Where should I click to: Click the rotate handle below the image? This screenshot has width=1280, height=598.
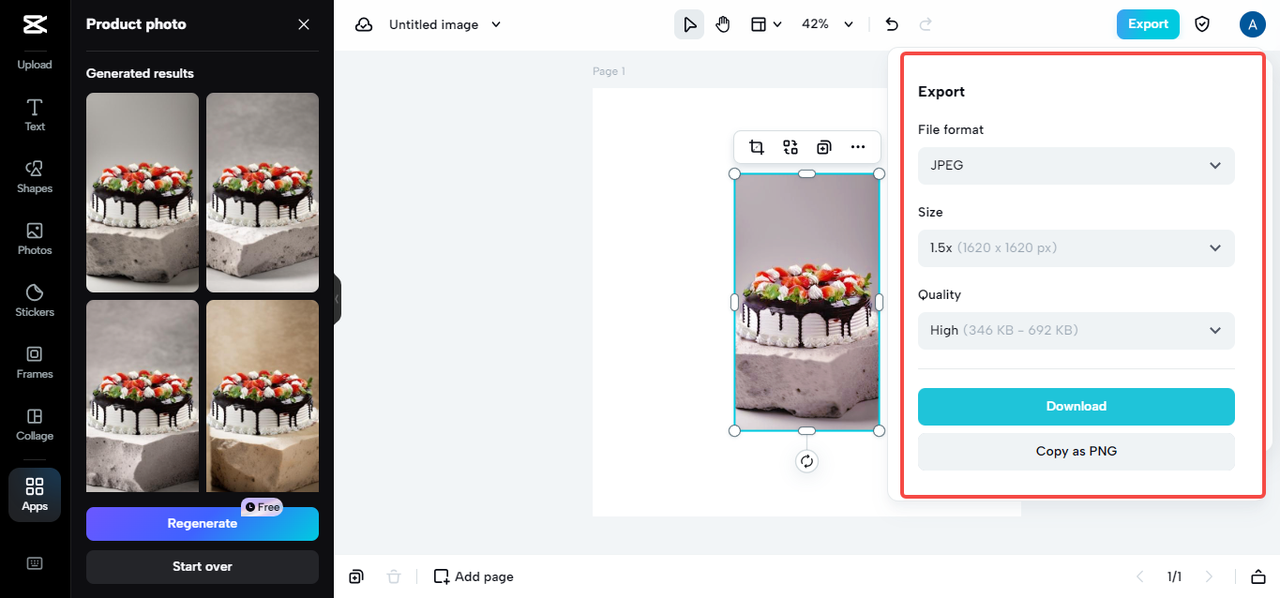(807, 461)
